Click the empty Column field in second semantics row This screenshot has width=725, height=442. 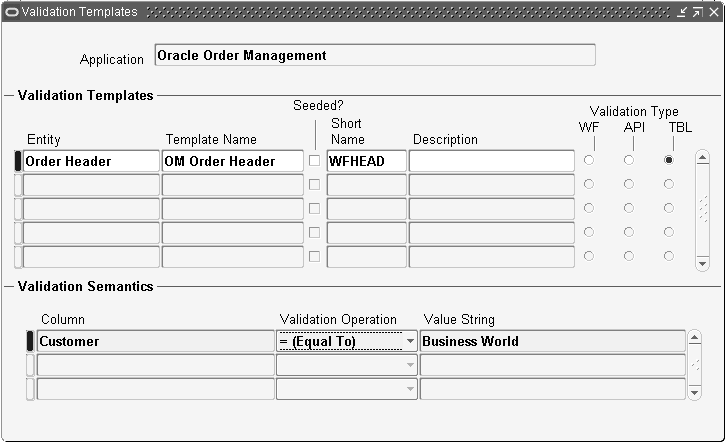coord(156,365)
